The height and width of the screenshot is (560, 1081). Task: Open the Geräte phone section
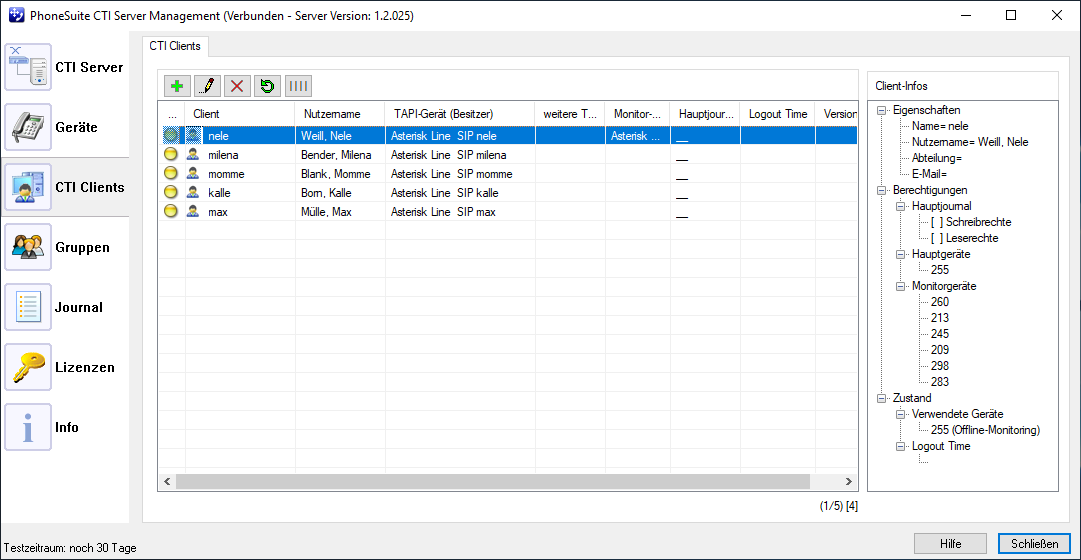(x=65, y=128)
